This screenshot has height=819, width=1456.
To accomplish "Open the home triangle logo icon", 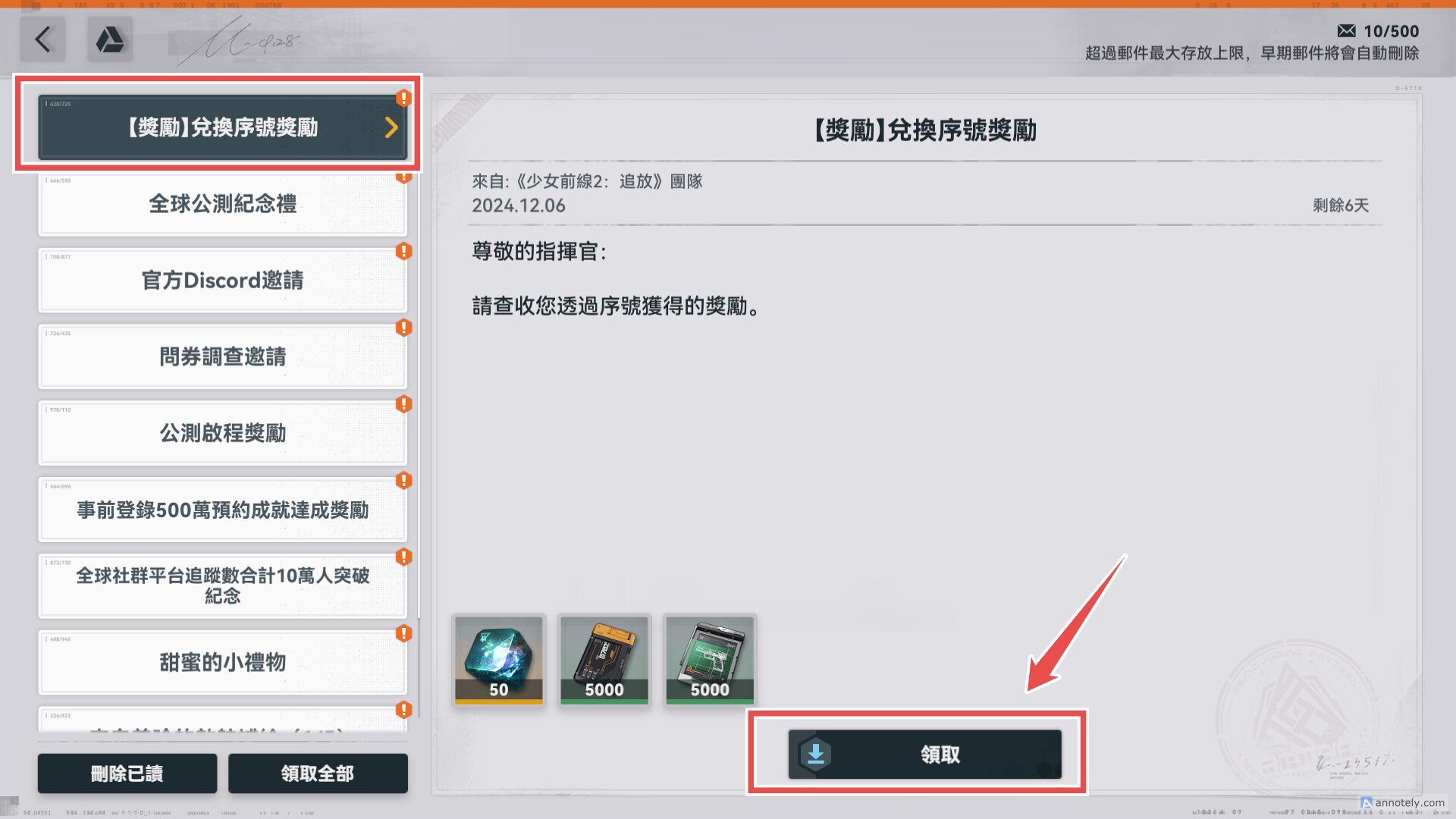I will [x=110, y=39].
